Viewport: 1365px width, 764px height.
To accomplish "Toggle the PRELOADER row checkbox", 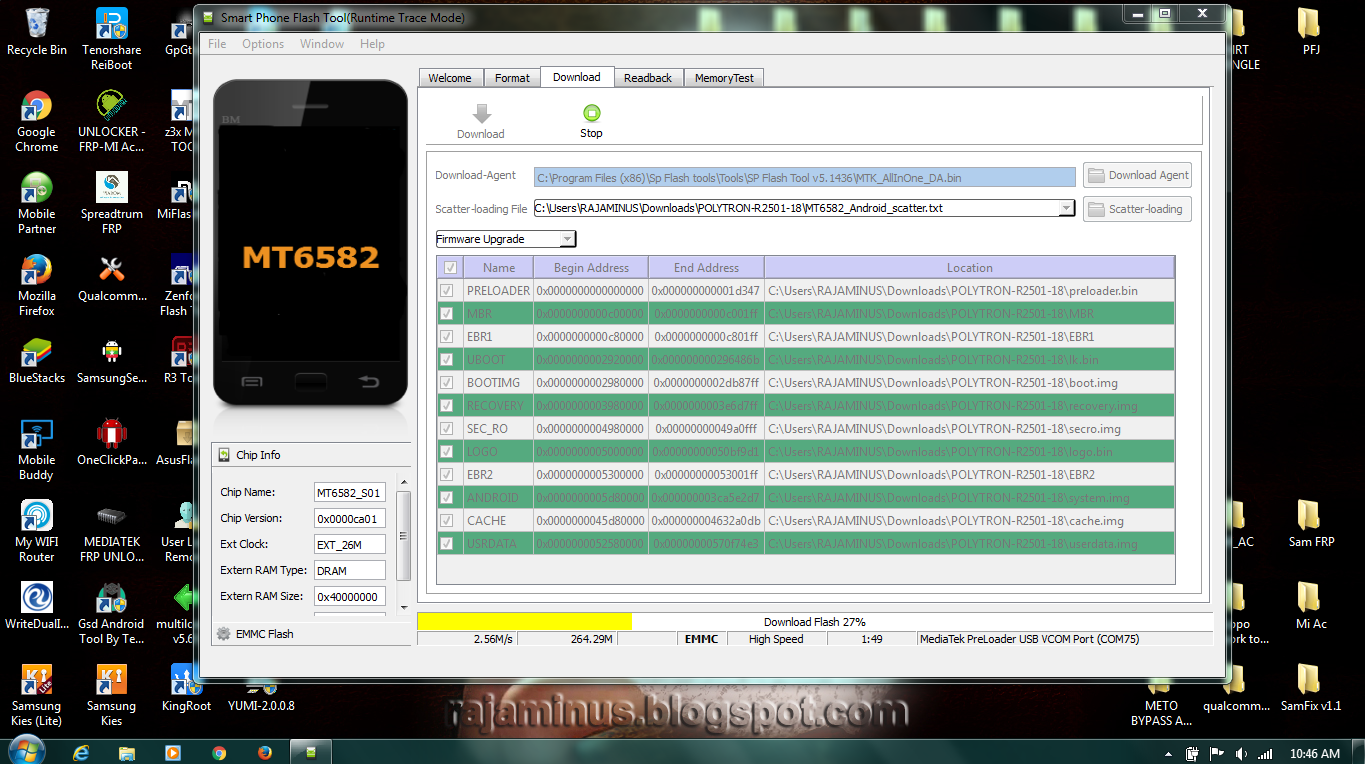I will point(447,291).
